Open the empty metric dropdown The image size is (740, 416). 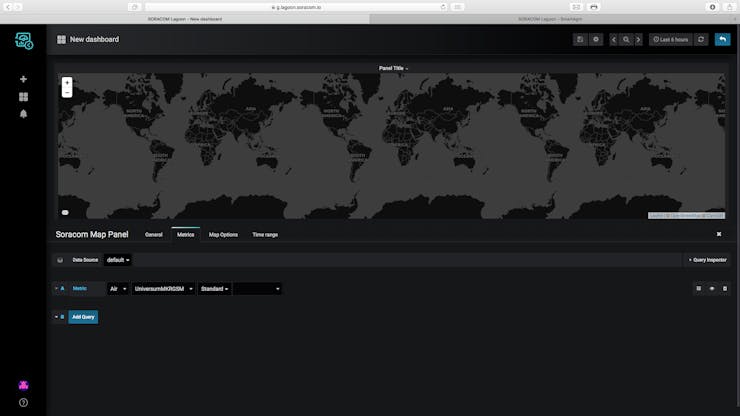tap(257, 289)
